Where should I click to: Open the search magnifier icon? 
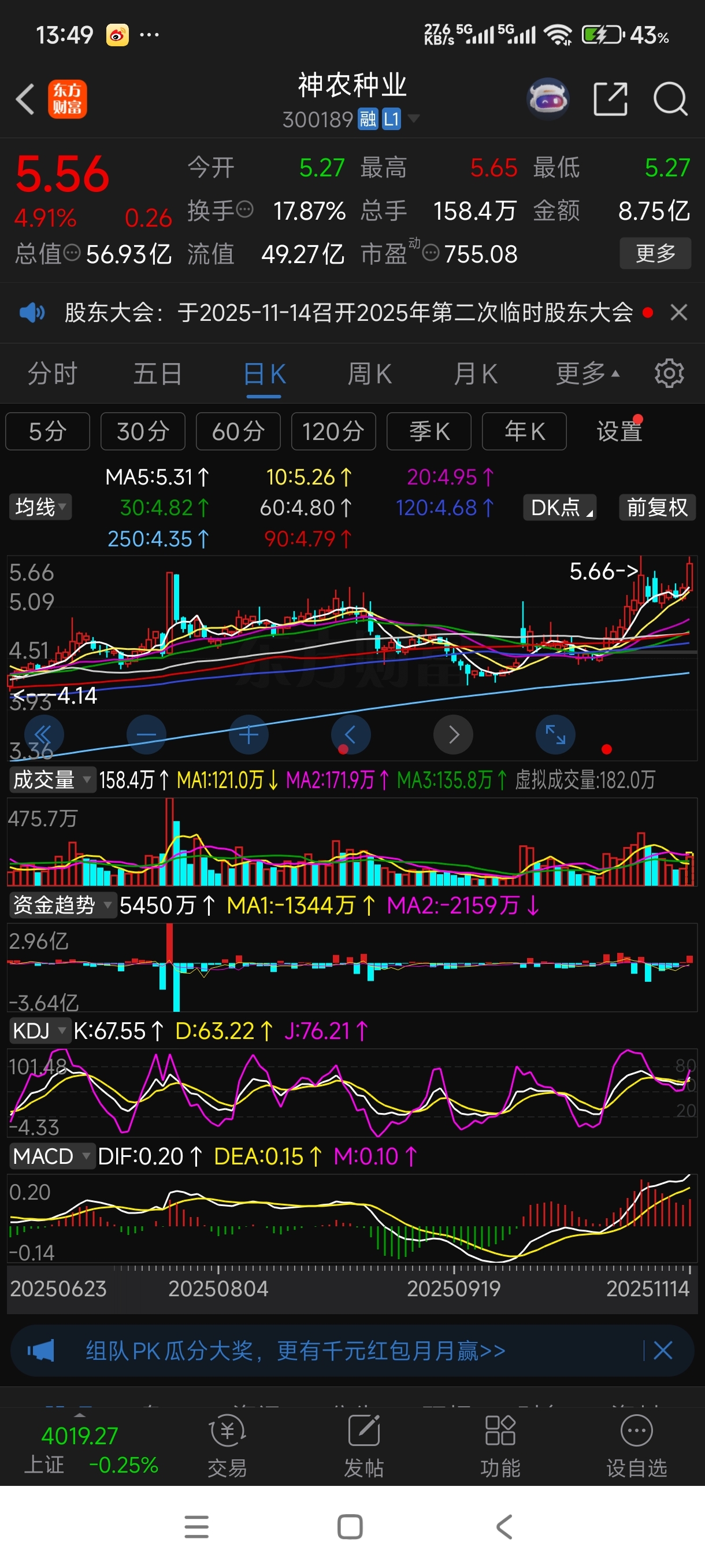[670, 99]
